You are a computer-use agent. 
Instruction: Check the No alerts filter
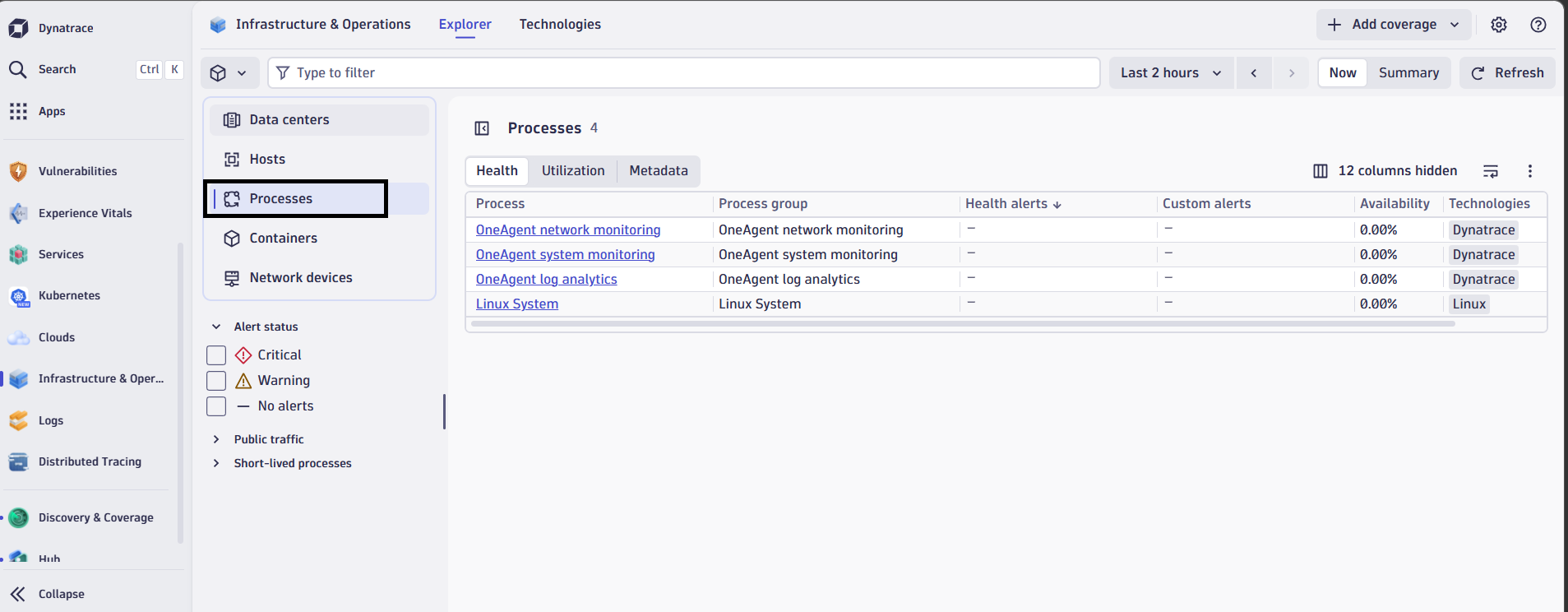[216, 406]
